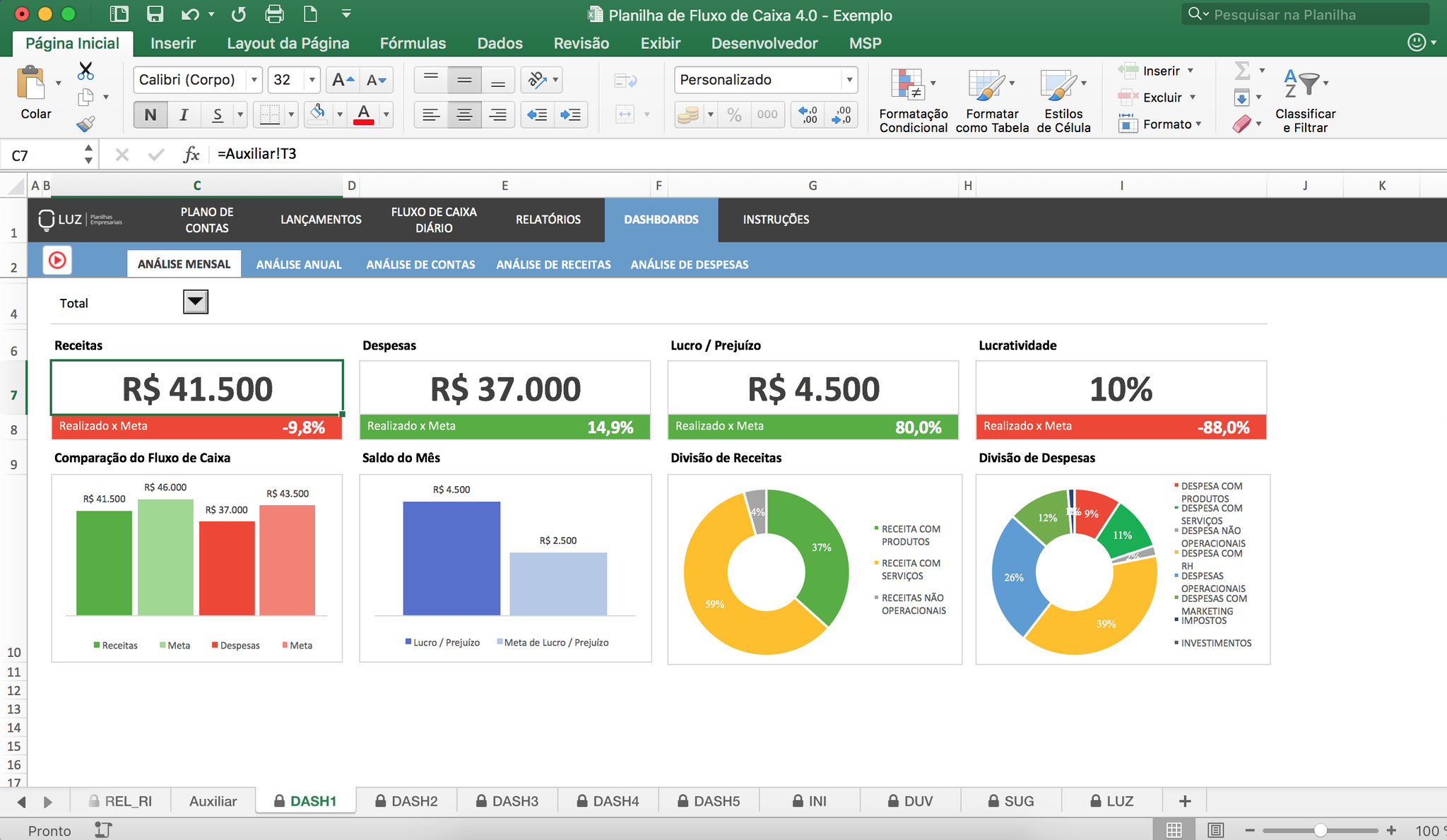Click the Cut scissors icon

pyautogui.click(x=85, y=71)
